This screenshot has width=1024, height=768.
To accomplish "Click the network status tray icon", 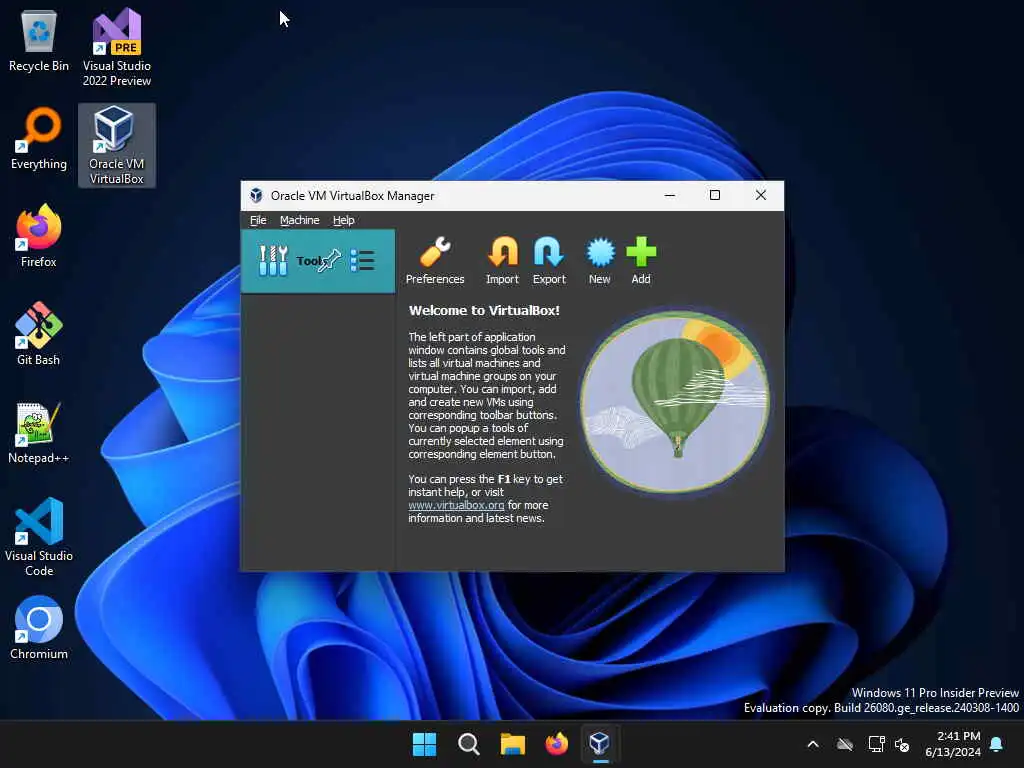I will point(876,744).
